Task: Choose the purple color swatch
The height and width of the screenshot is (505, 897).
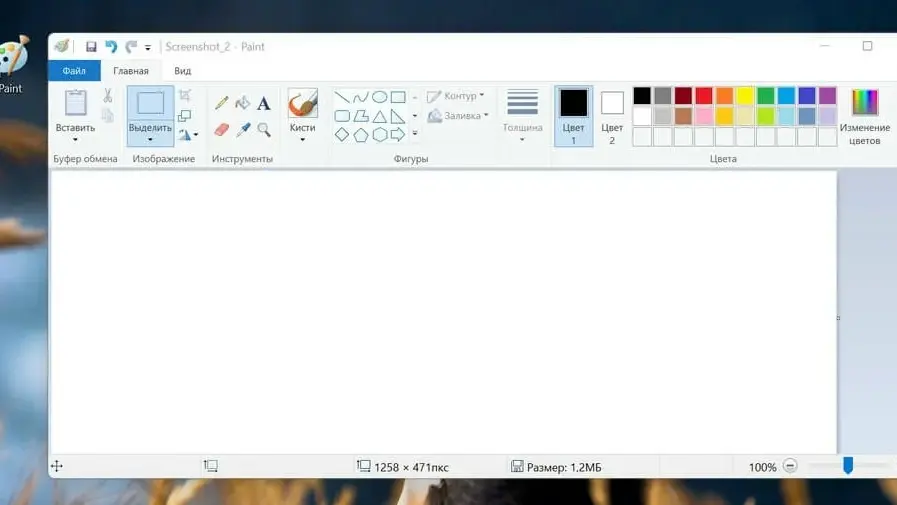Action: point(827,96)
